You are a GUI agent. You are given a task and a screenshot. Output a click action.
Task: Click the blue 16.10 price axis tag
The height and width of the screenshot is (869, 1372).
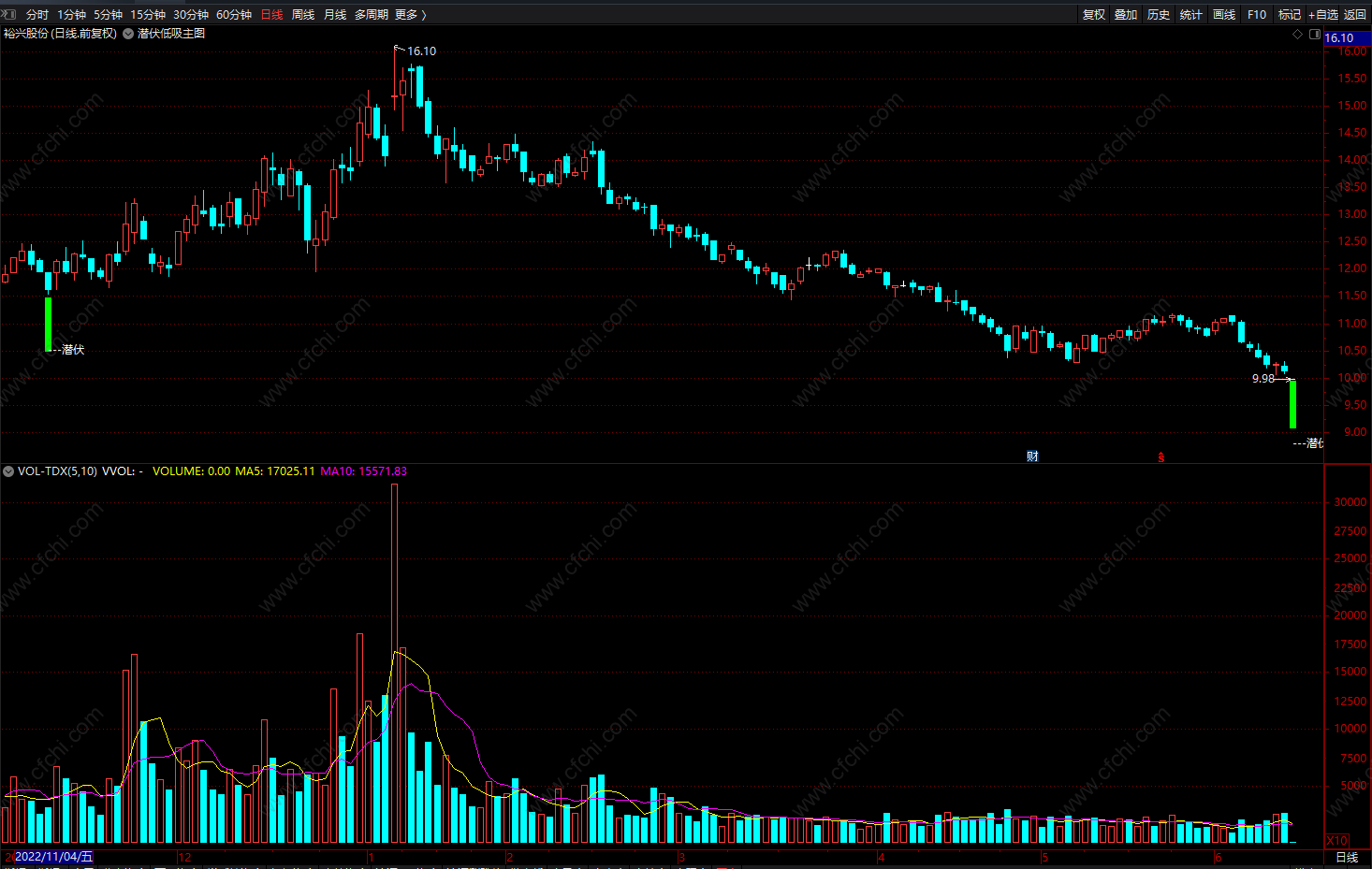click(x=1347, y=38)
